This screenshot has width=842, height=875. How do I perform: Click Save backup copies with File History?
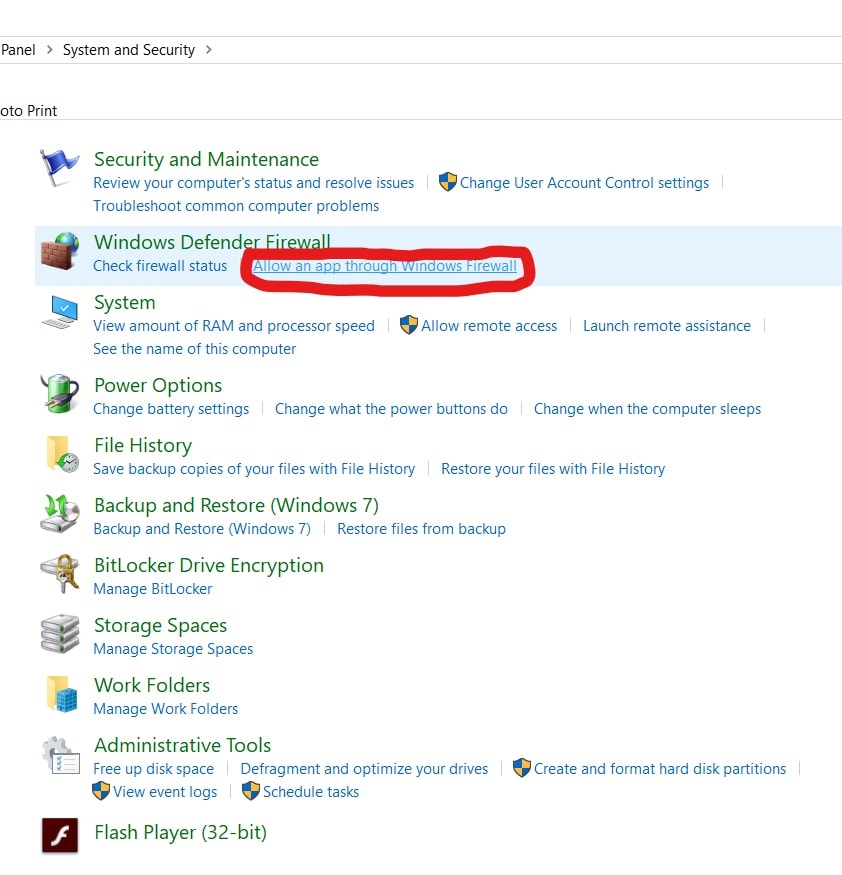click(x=254, y=469)
